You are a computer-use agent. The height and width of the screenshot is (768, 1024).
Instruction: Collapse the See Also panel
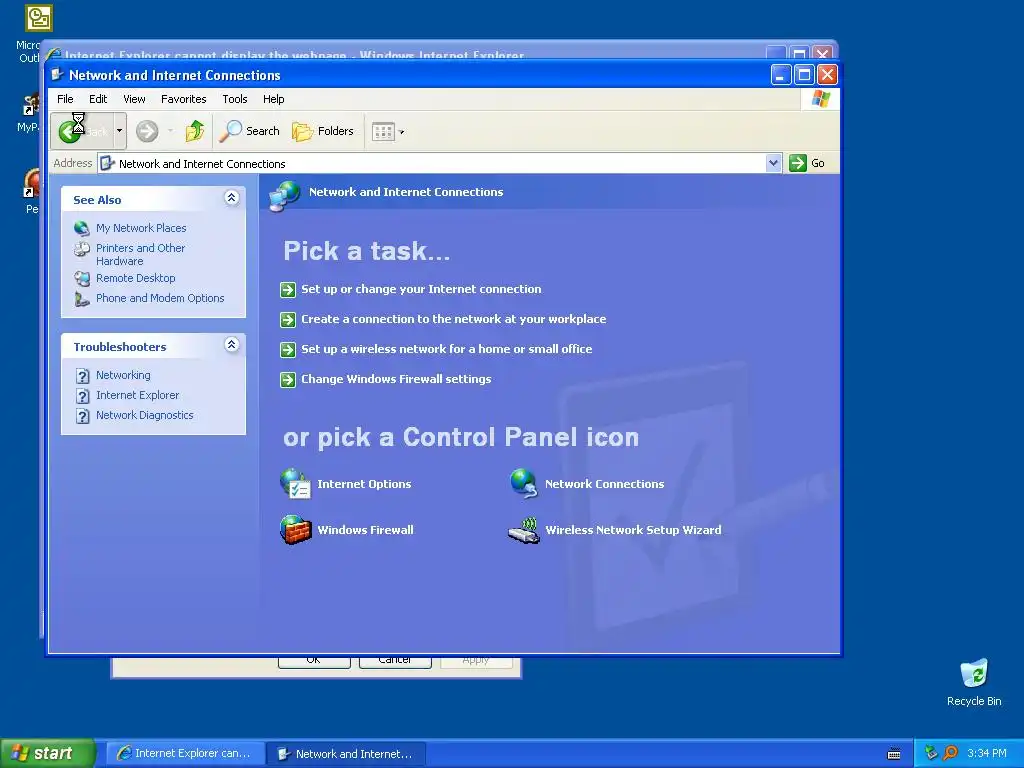[231, 198]
